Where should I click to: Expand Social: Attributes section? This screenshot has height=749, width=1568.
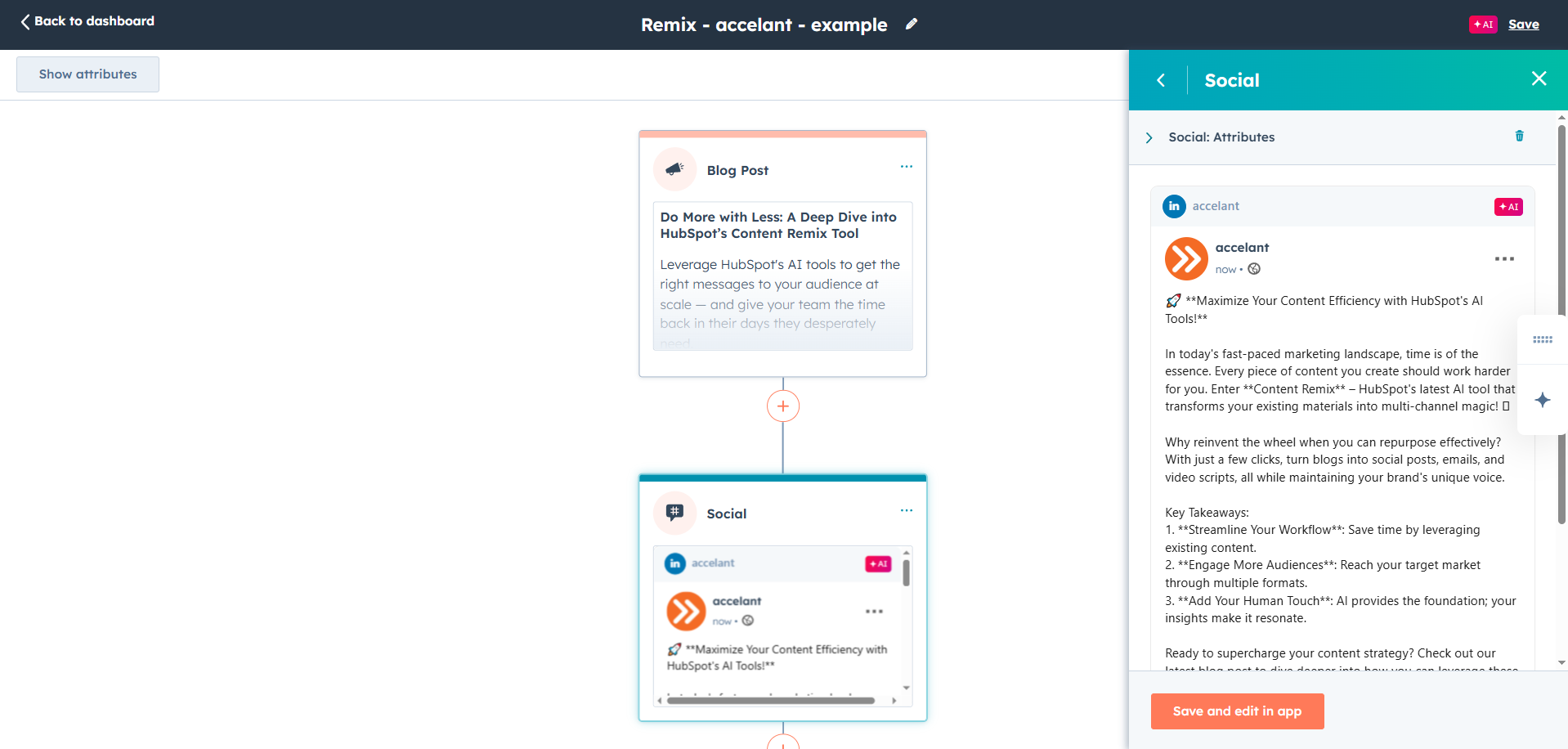click(x=1149, y=137)
